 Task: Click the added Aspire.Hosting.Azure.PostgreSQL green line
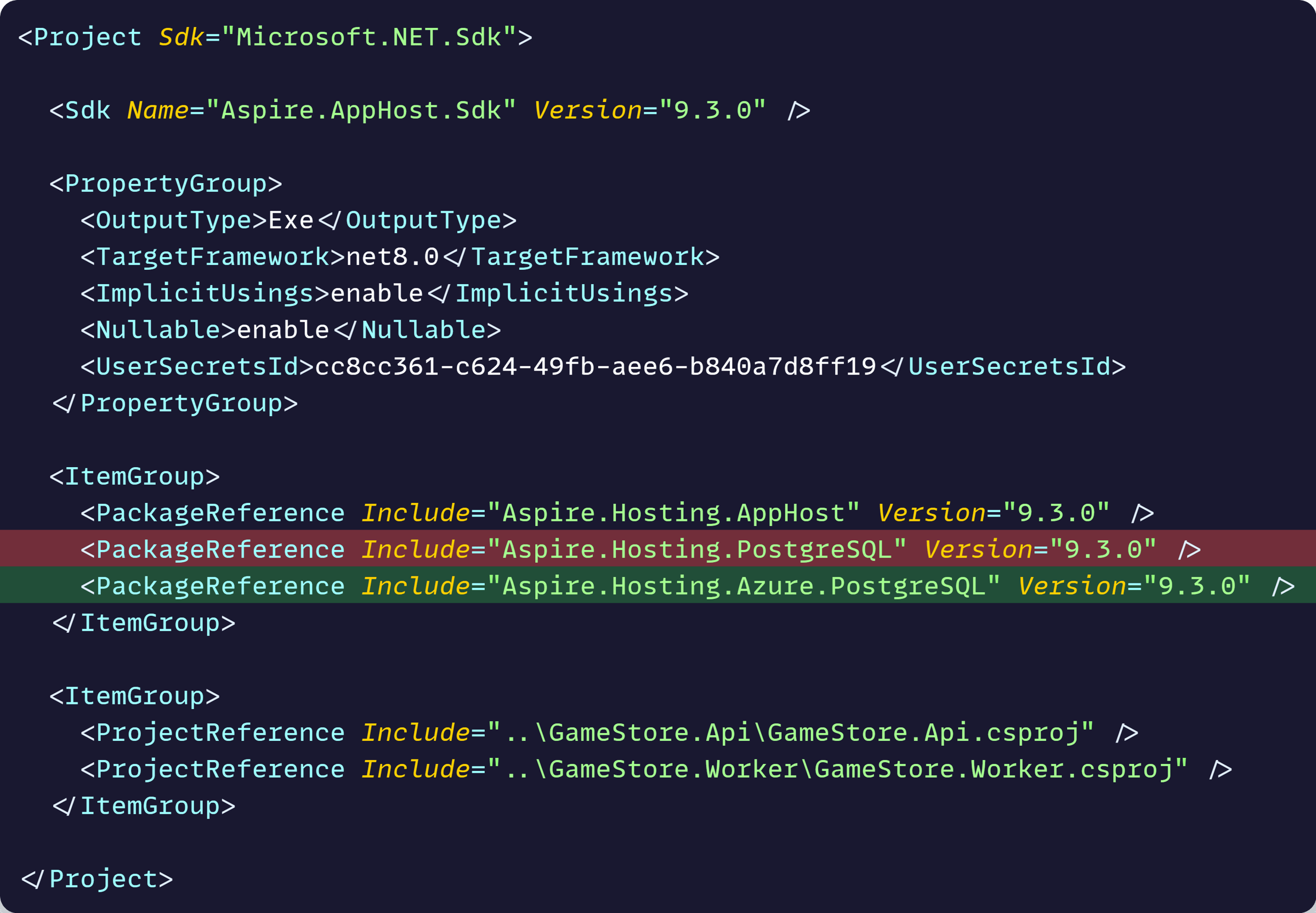pos(657,585)
